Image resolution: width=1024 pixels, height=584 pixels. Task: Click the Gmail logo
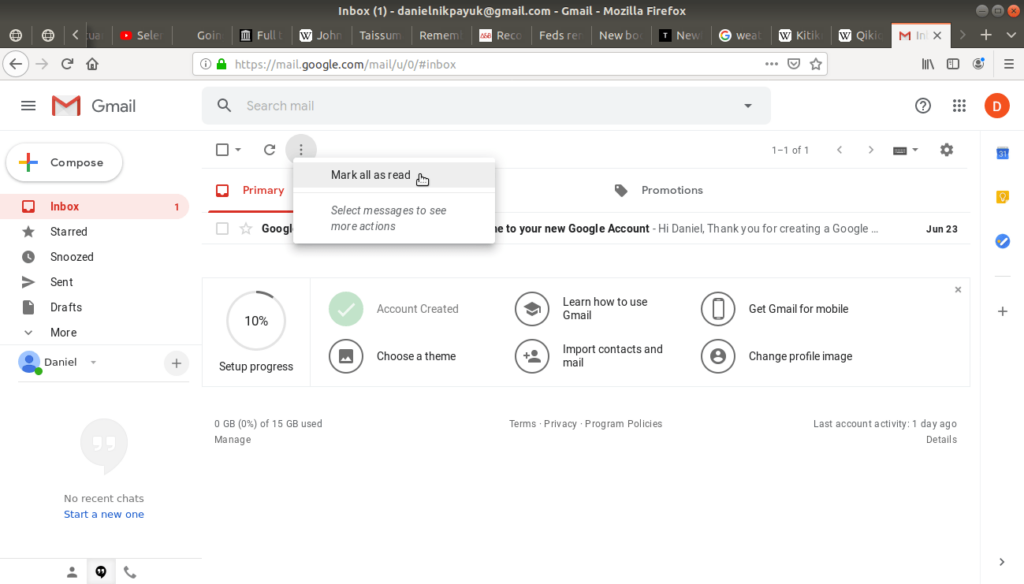[94, 106]
